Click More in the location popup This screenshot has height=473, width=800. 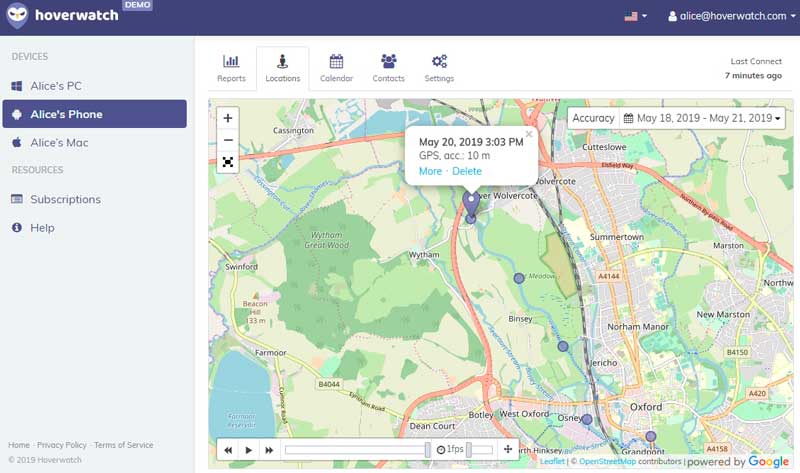[430, 171]
